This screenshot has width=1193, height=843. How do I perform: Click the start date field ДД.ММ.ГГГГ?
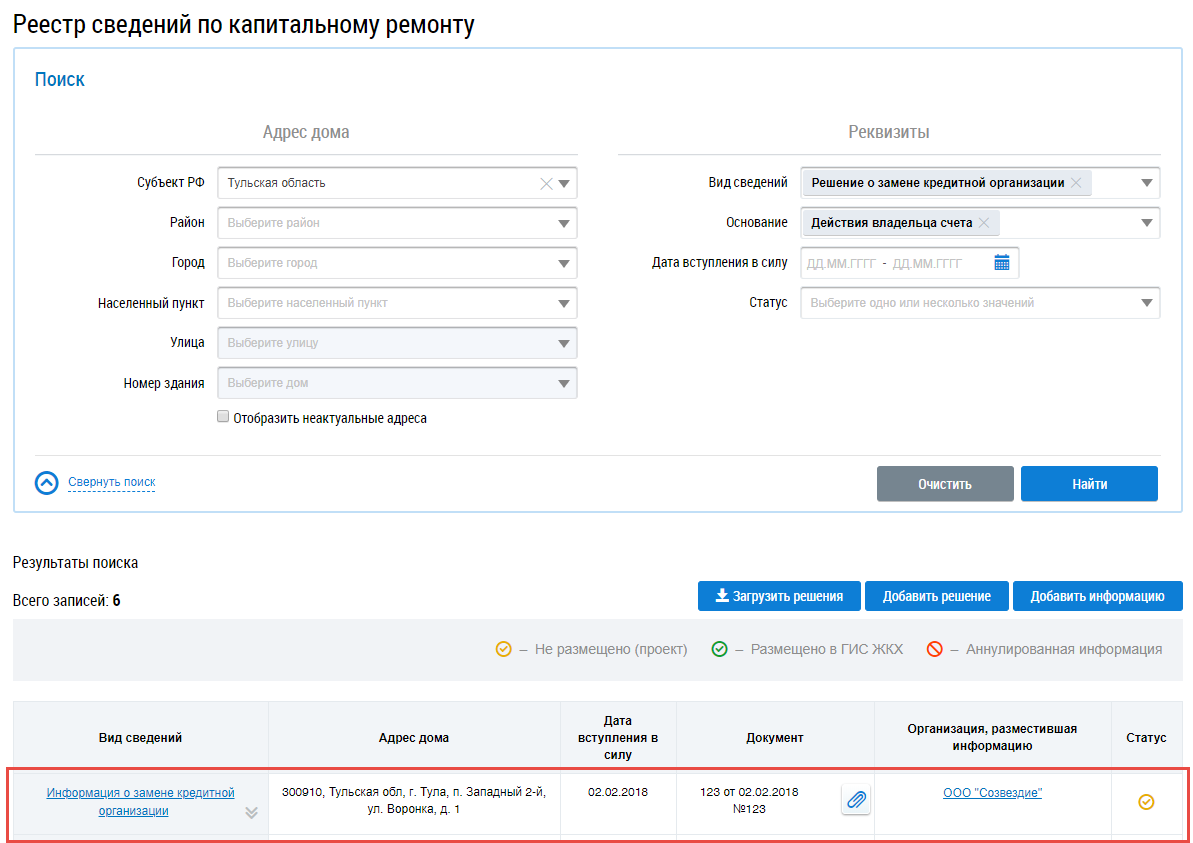click(x=841, y=263)
